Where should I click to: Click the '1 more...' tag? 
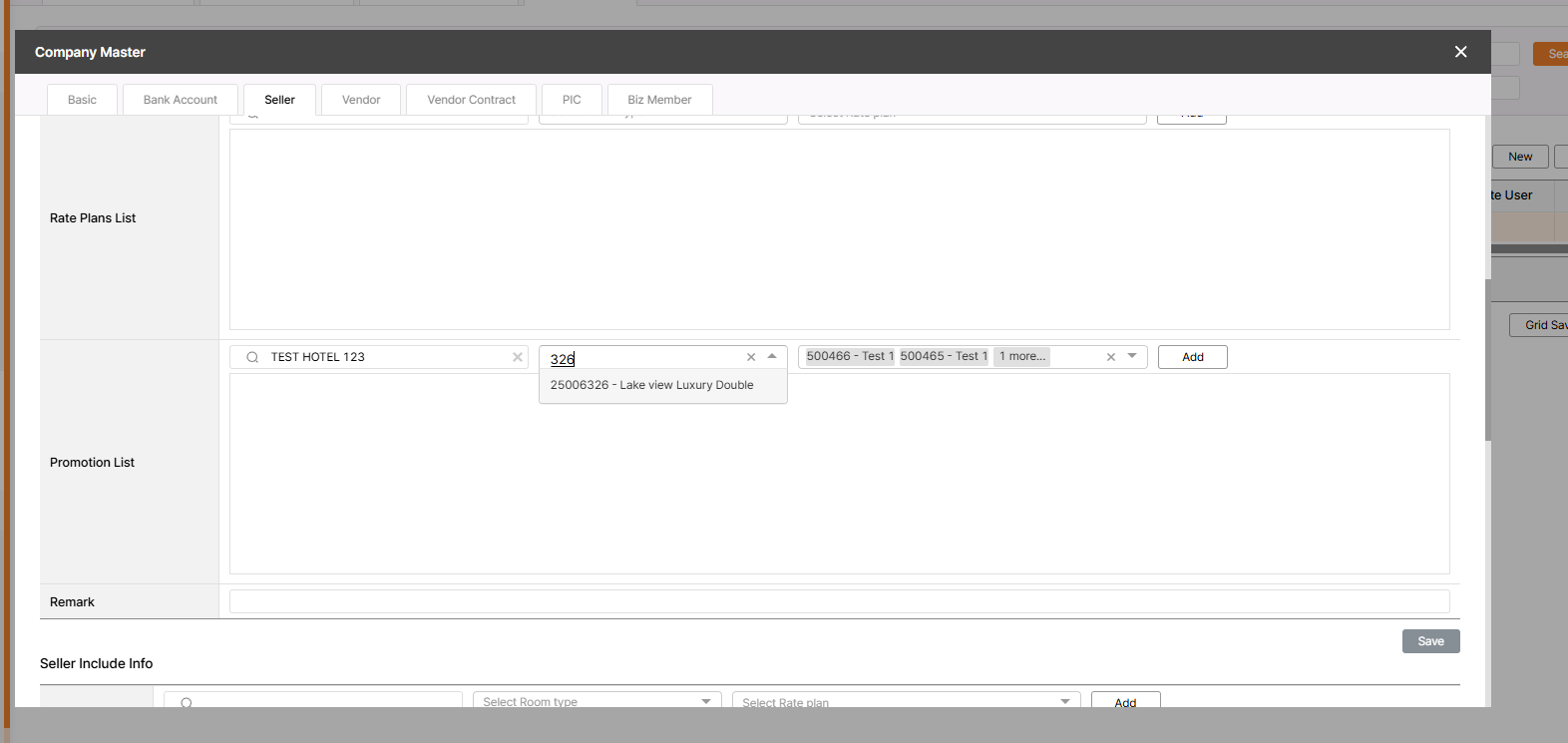(x=1022, y=356)
